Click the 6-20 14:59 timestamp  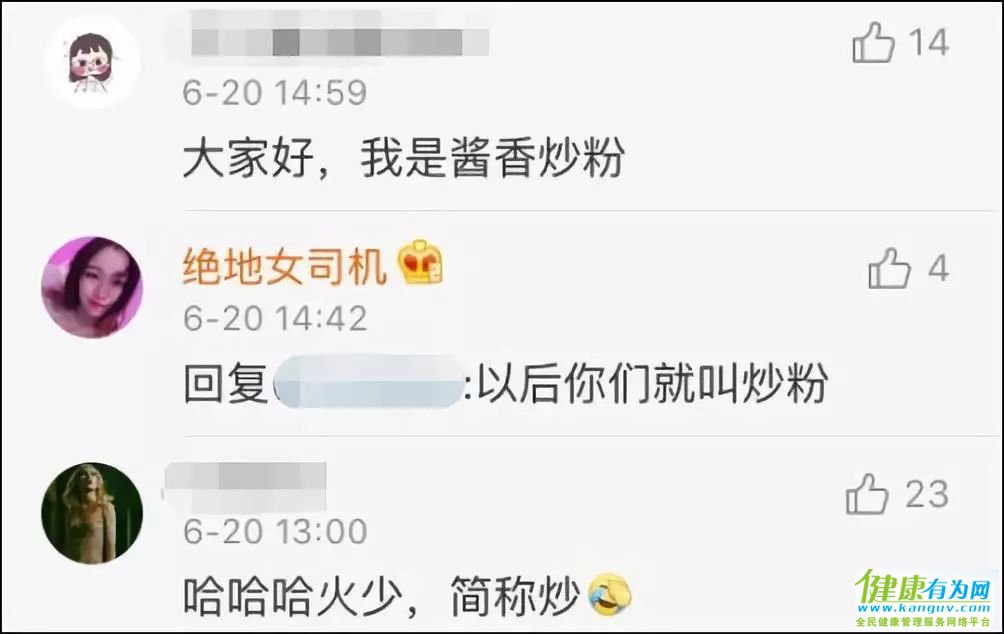[x=275, y=93]
